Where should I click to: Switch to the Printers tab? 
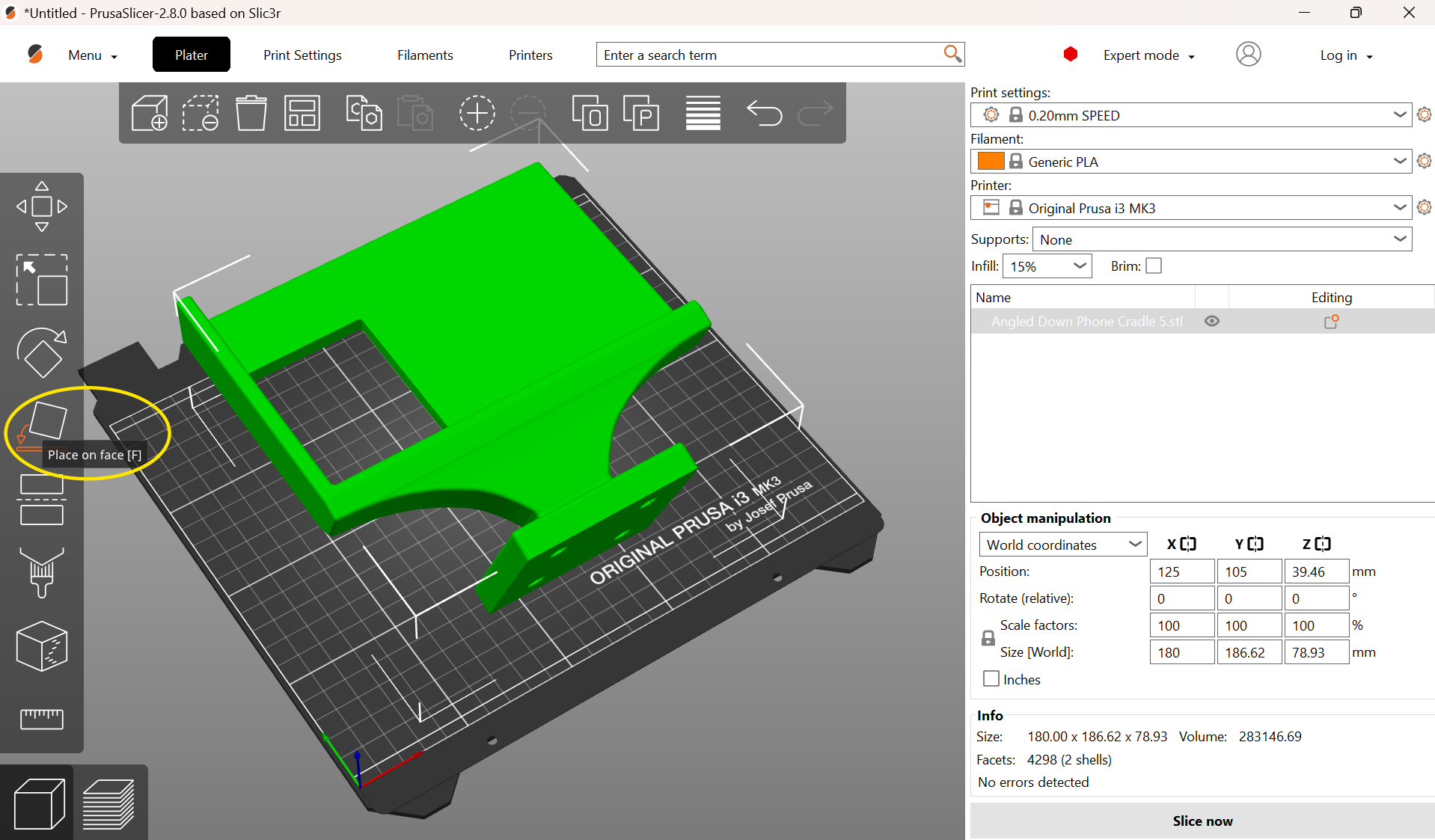[530, 55]
